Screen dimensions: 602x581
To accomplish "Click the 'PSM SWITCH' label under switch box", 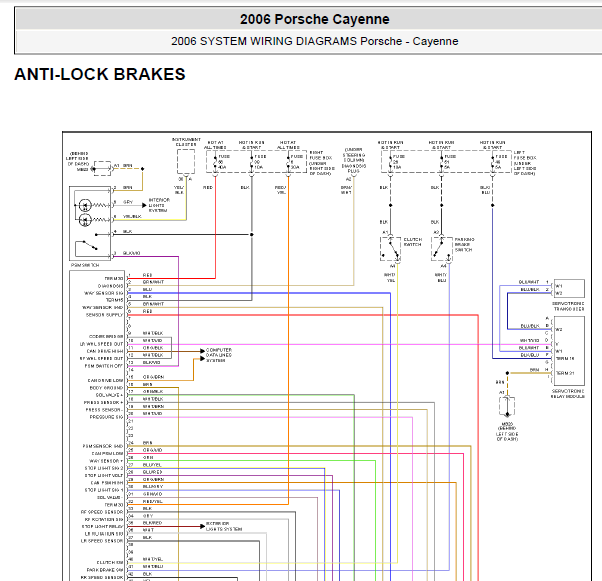I will (x=85, y=265).
